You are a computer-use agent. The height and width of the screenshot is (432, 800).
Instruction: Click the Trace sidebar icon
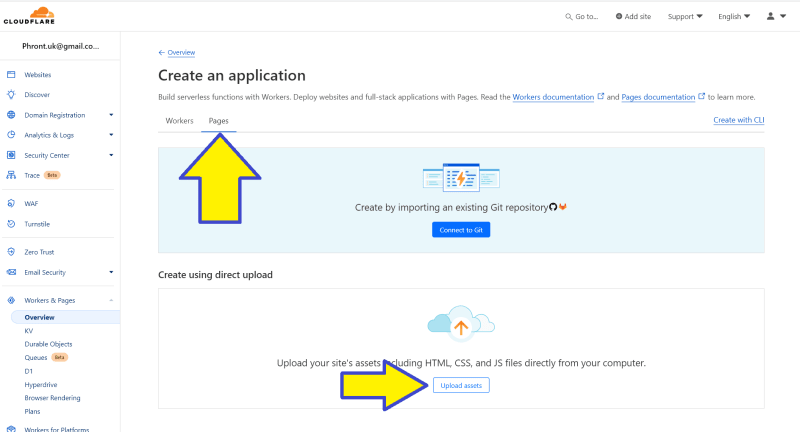(x=11, y=175)
